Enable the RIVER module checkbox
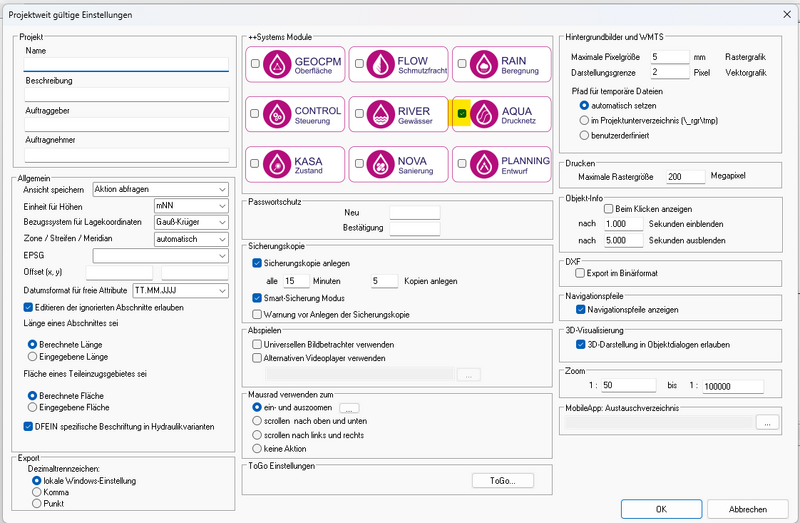Screen dimensions: 800x523 pyautogui.click(x=359, y=114)
